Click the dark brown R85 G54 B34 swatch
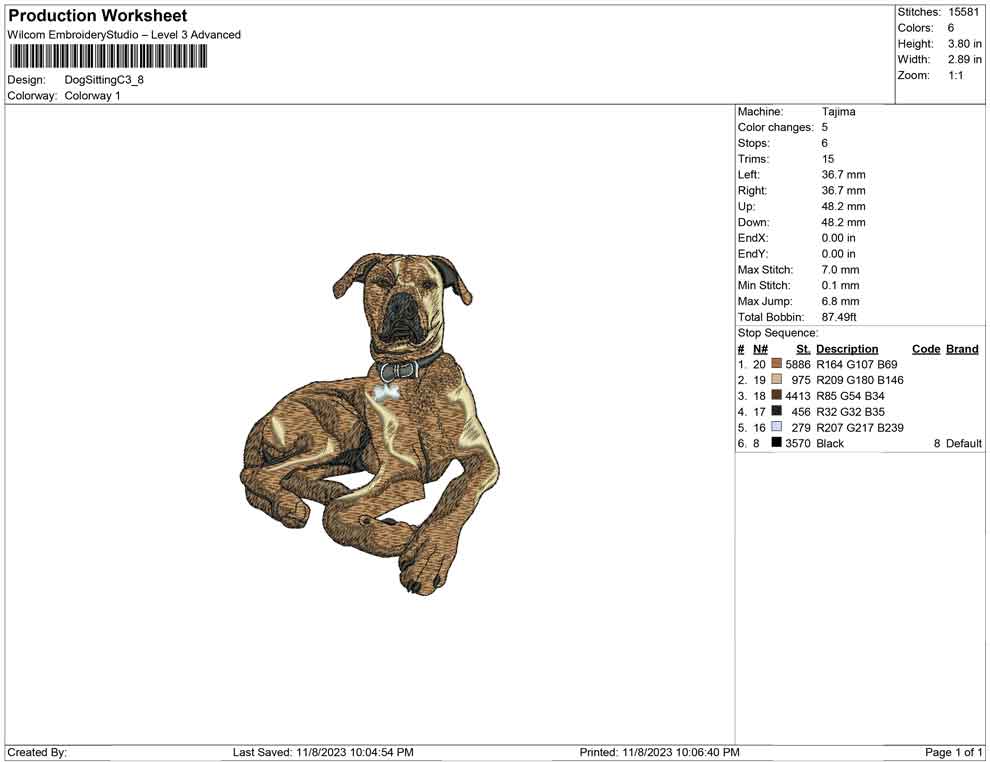The height and width of the screenshot is (762, 990). click(x=777, y=395)
